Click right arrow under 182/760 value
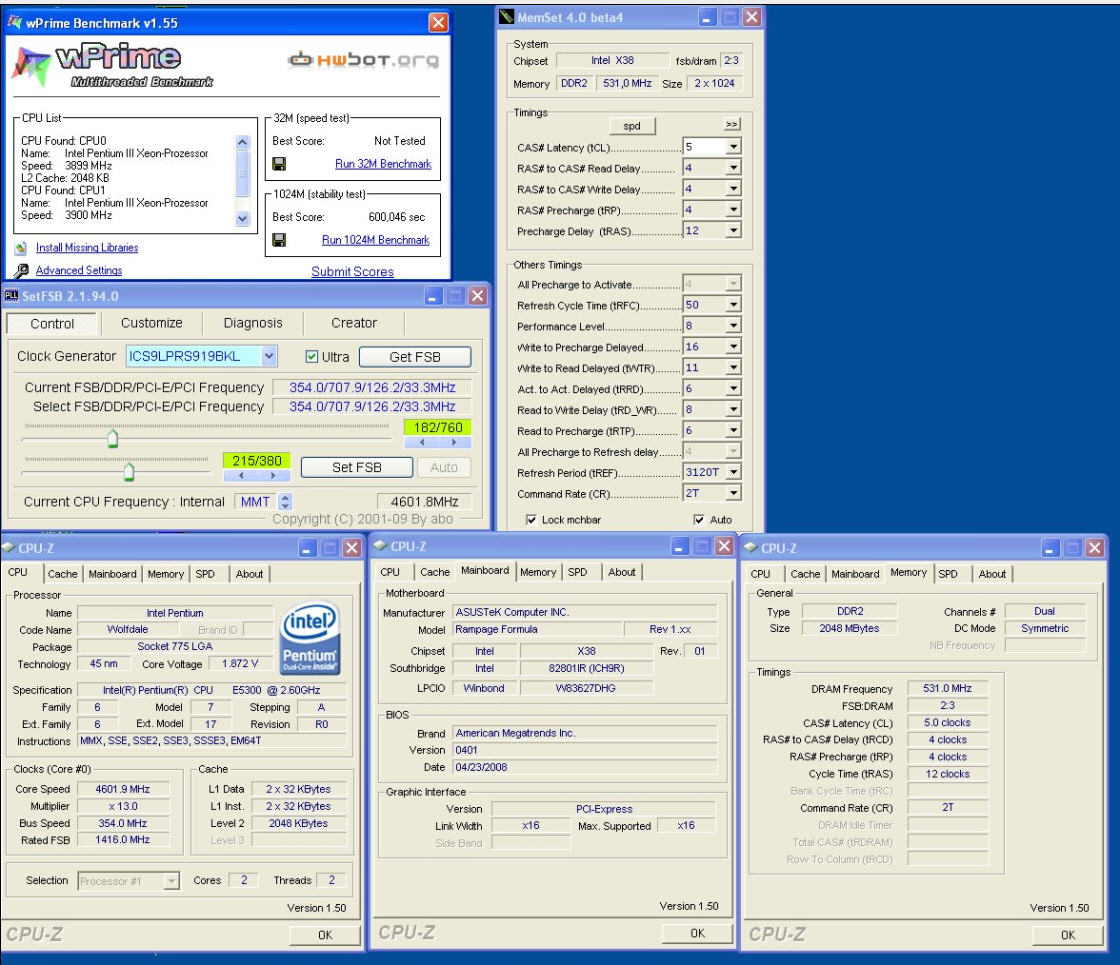Image resolution: width=1120 pixels, height=965 pixels. point(454,442)
